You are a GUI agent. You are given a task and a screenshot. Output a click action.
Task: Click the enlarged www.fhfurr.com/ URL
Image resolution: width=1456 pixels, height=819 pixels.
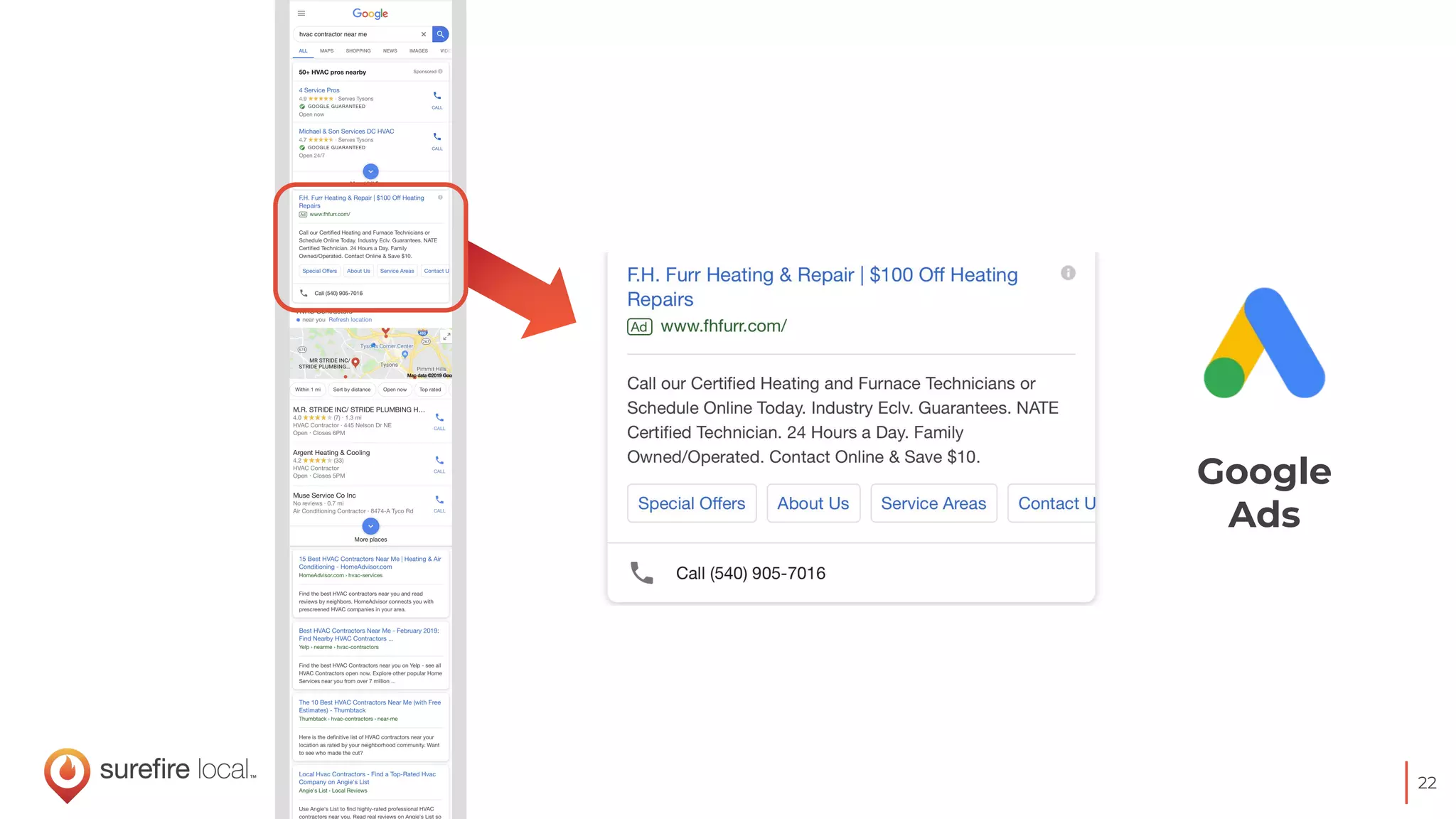coord(724,326)
